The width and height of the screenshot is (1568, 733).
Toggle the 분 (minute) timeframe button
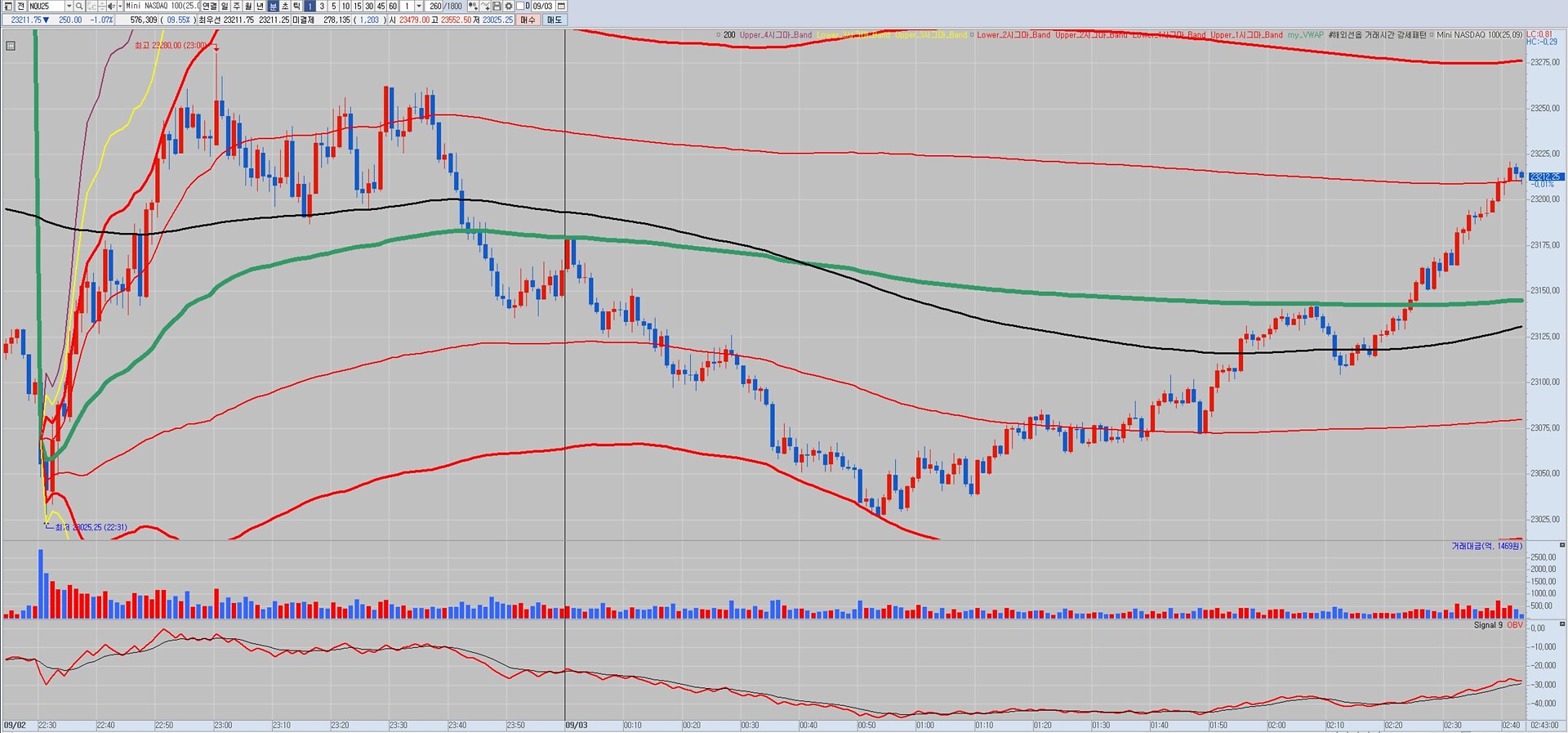tap(274, 6)
